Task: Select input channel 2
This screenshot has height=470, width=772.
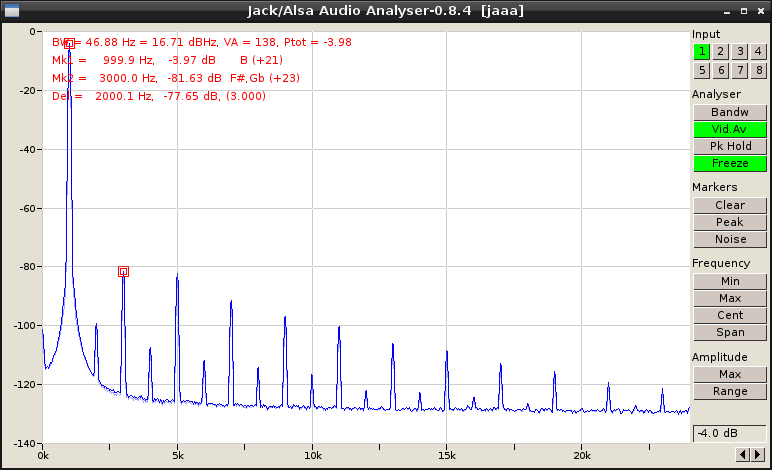Action: pyautogui.click(x=721, y=52)
